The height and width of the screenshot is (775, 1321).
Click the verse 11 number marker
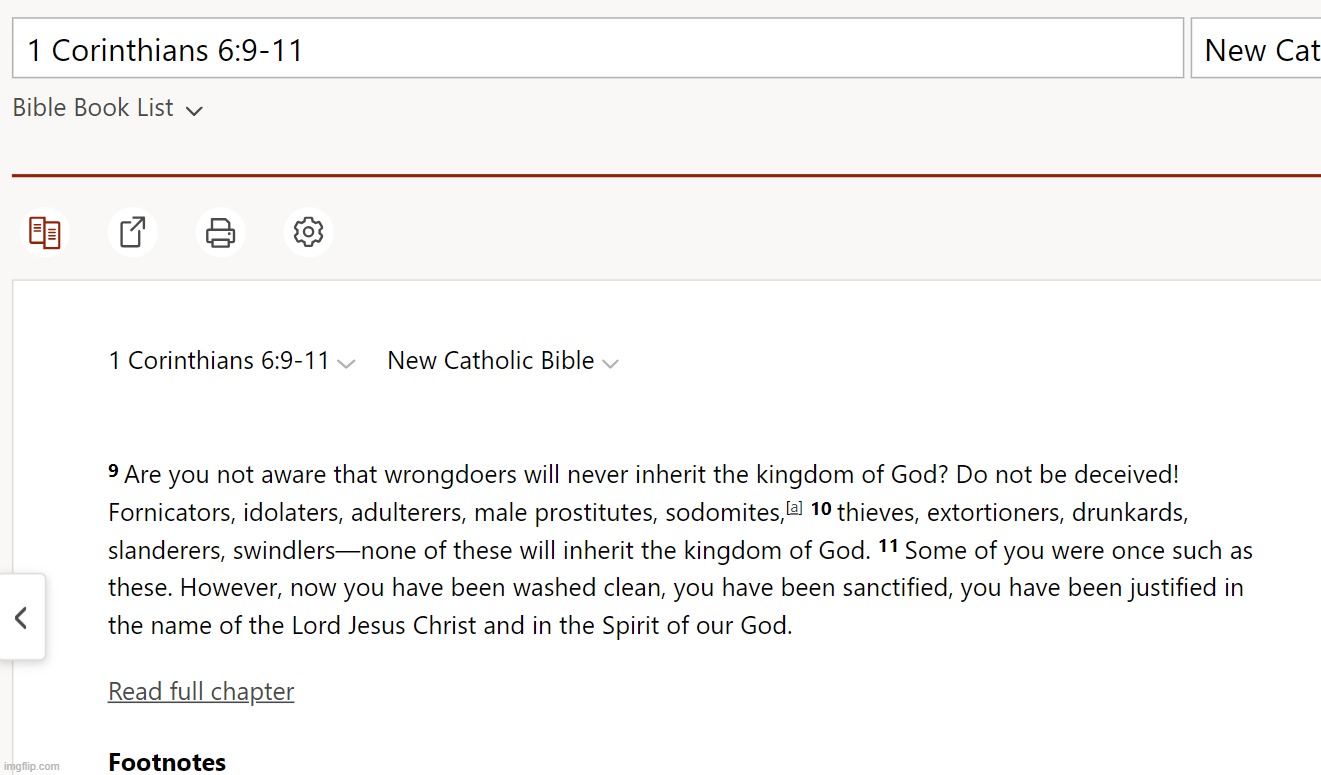coord(889,546)
